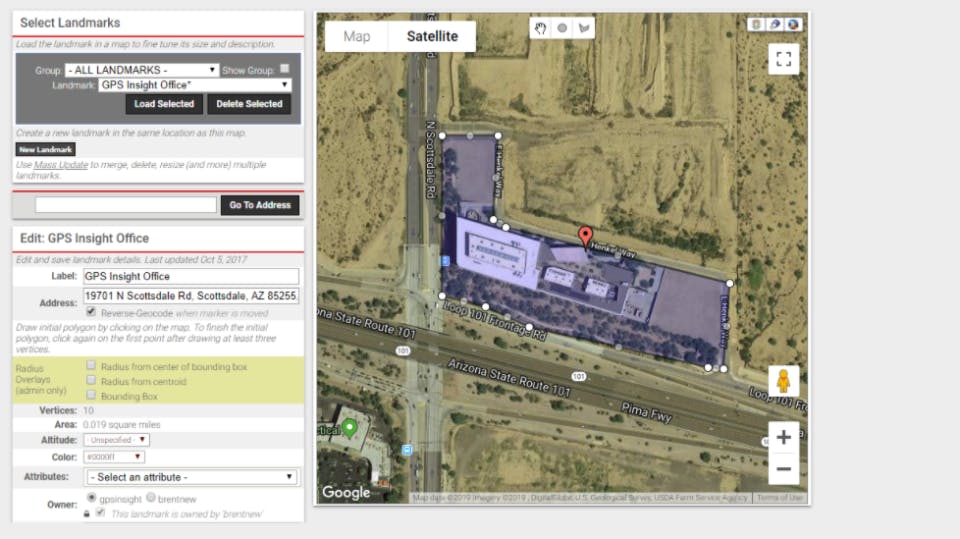Viewport: 960px width, 539px height.
Task: Click the Area value 0.019 square miles
Action: [122, 424]
